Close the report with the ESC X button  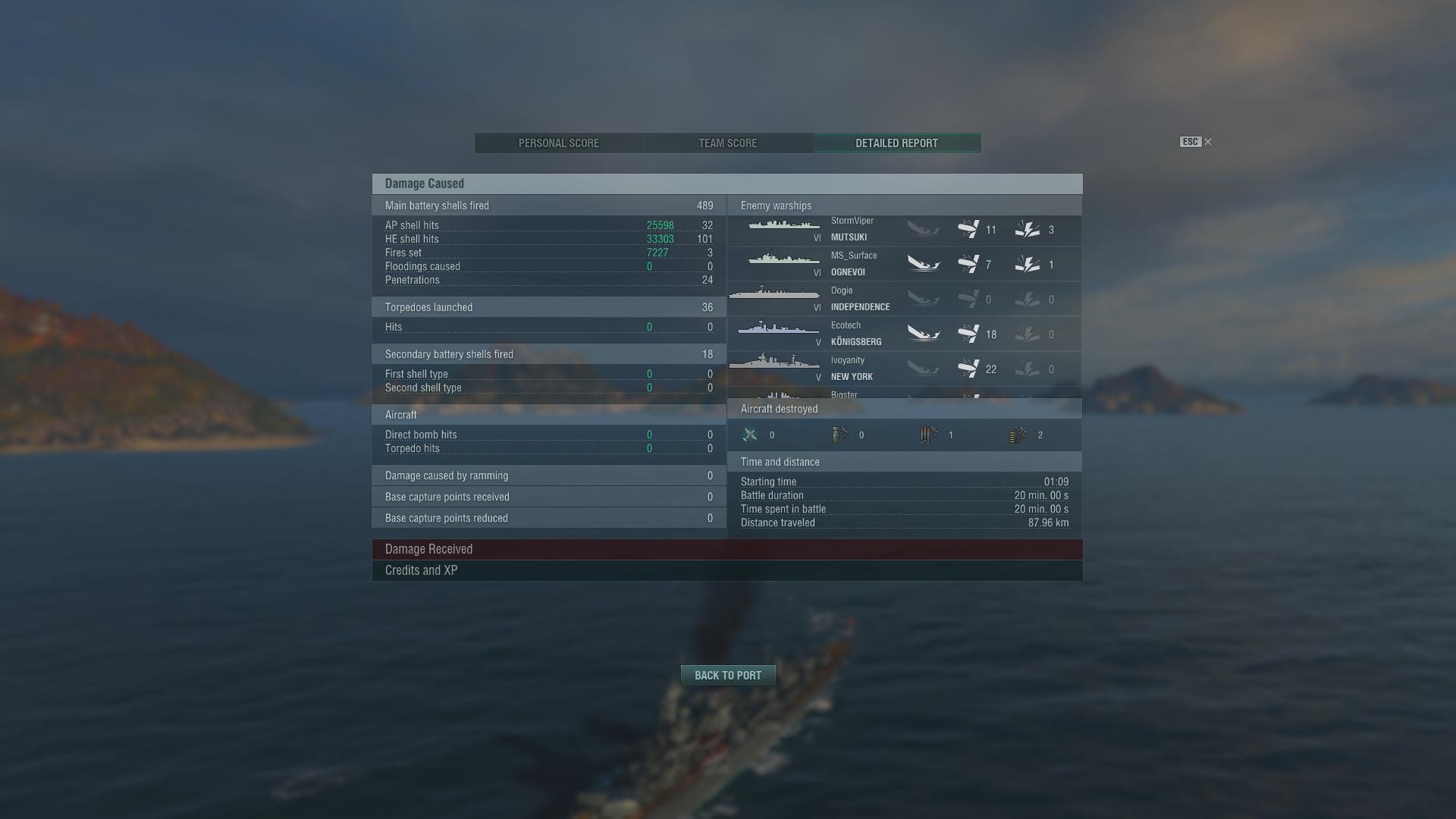click(1196, 142)
